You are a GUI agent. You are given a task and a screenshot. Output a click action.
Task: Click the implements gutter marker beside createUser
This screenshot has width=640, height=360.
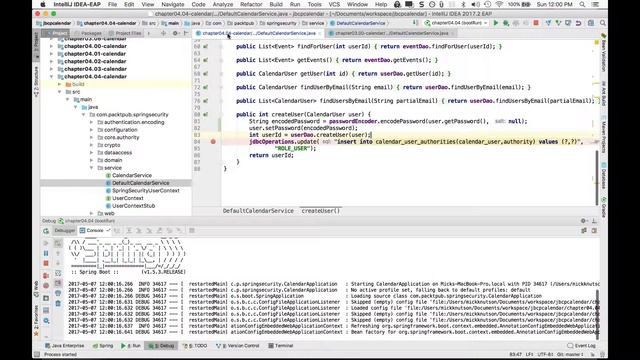pyautogui.click(x=206, y=115)
